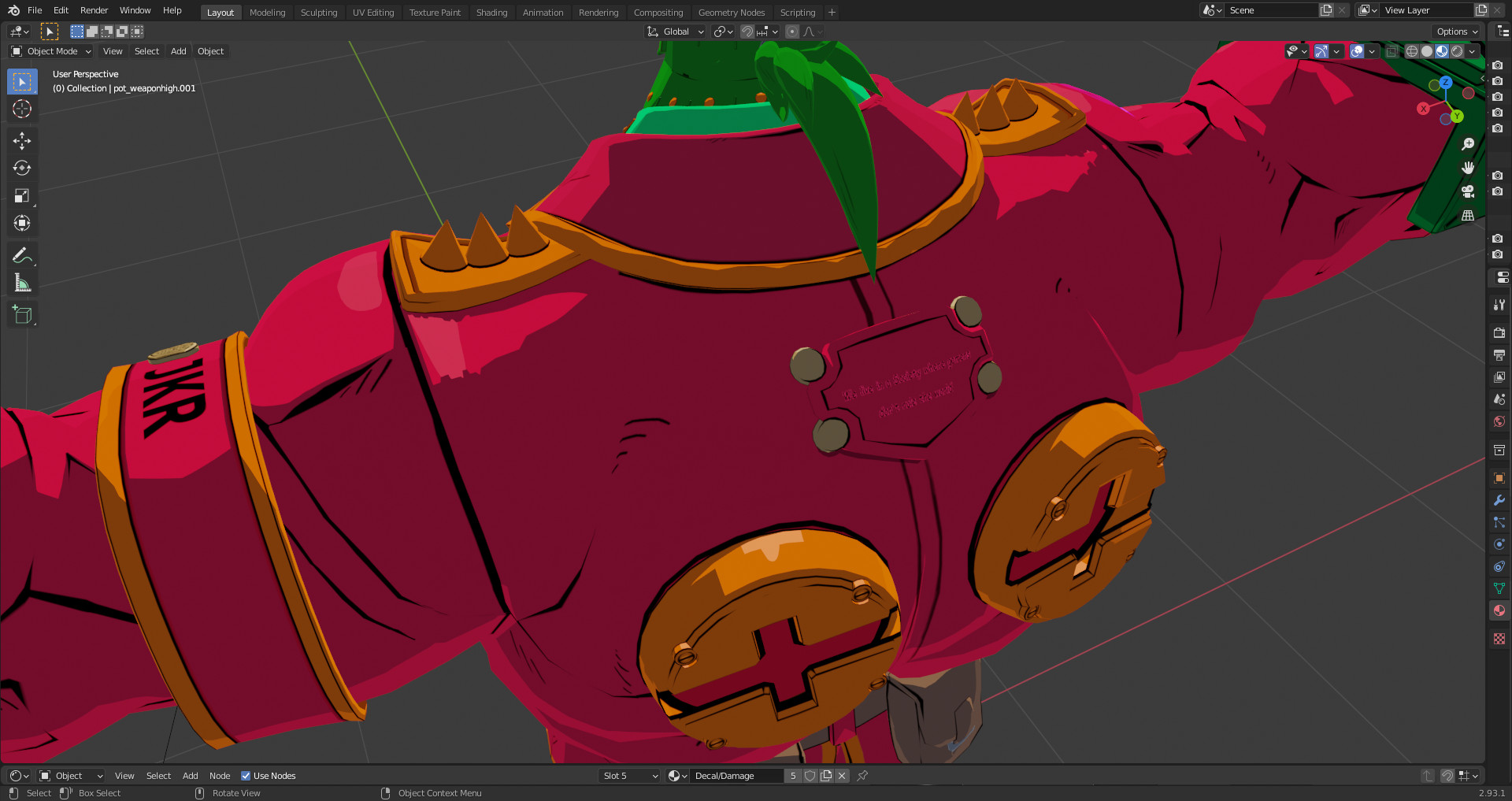Open the Modifier wrench properties tab
Screen dimensions: 1512x801
click(x=1499, y=500)
